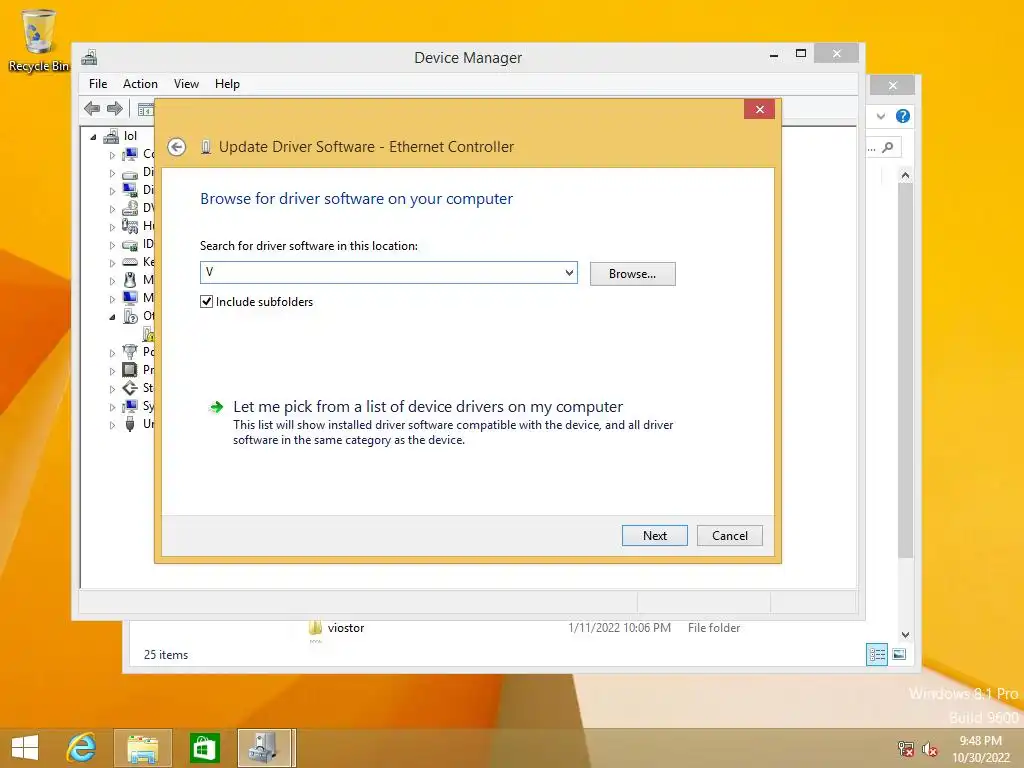
Task: Expand the Explorer ribbon chevron
Action: pyautogui.click(x=881, y=116)
